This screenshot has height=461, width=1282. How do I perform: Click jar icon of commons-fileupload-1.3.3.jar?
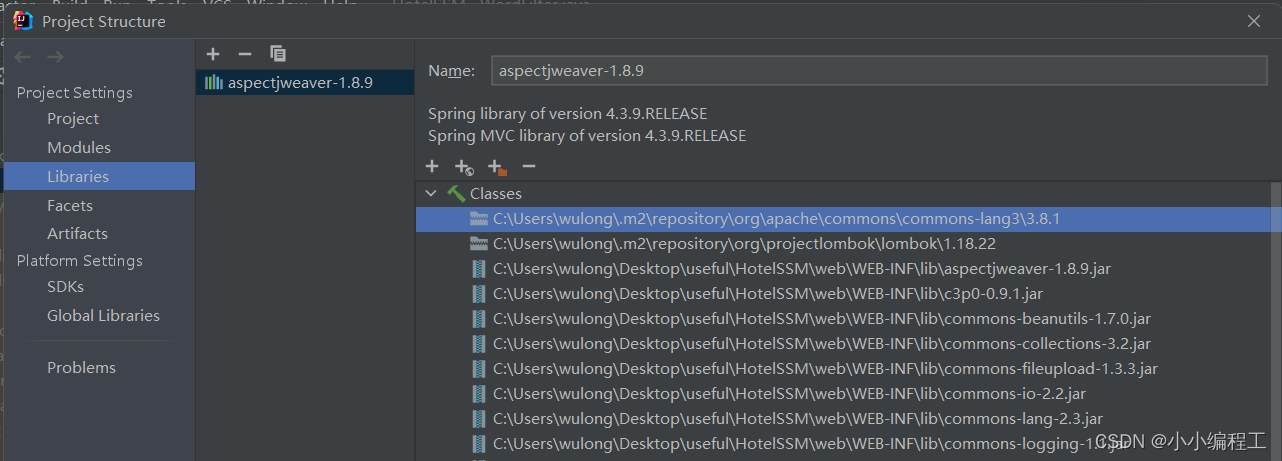[479, 369]
